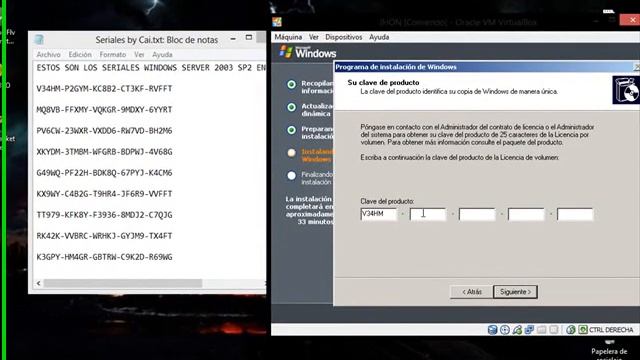The image size is (640, 360).
Task: Click the serial KX9WY-C4B2G-T9HR4-JF6R9-VVFFT
Action: (104, 194)
